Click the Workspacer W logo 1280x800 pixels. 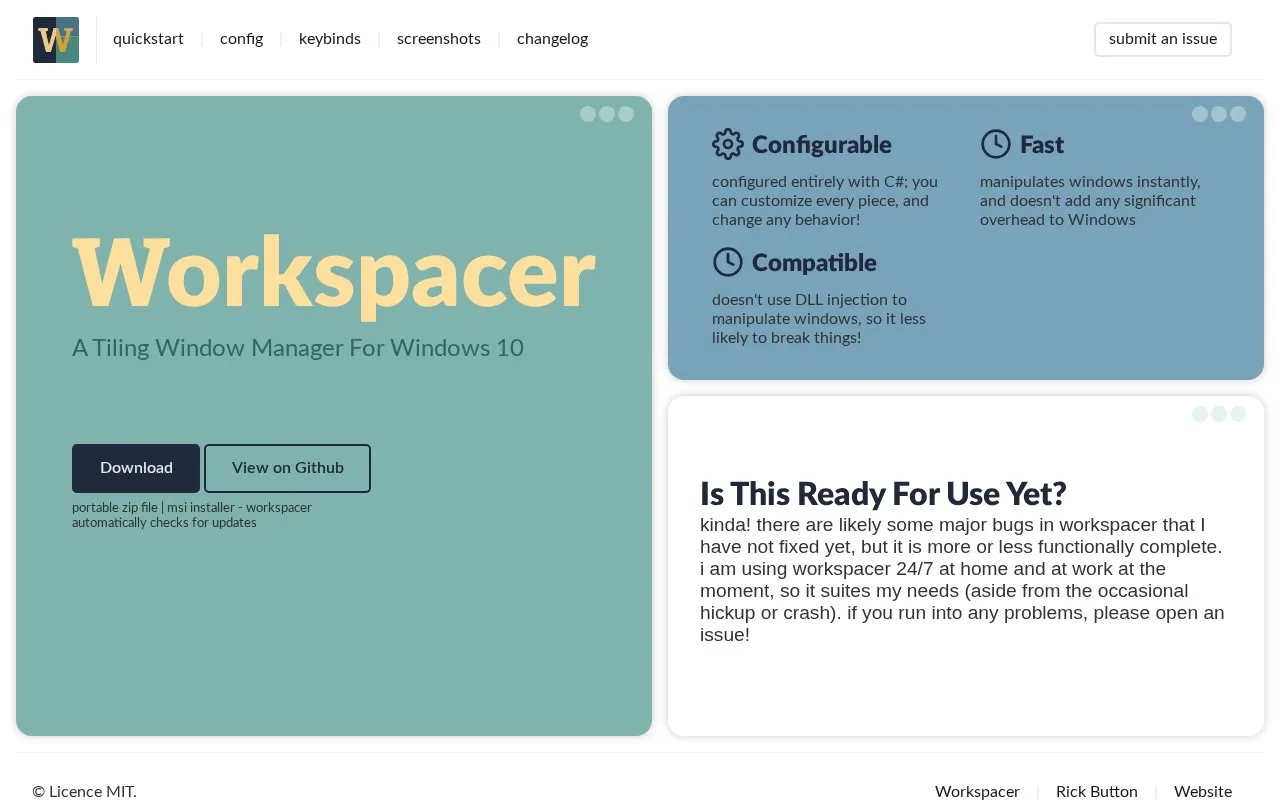coord(56,40)
